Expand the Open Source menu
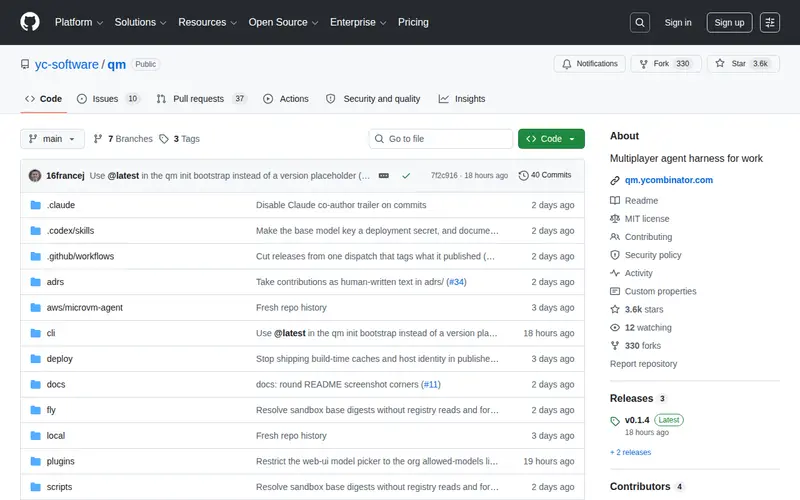 [x=283, y=22]
